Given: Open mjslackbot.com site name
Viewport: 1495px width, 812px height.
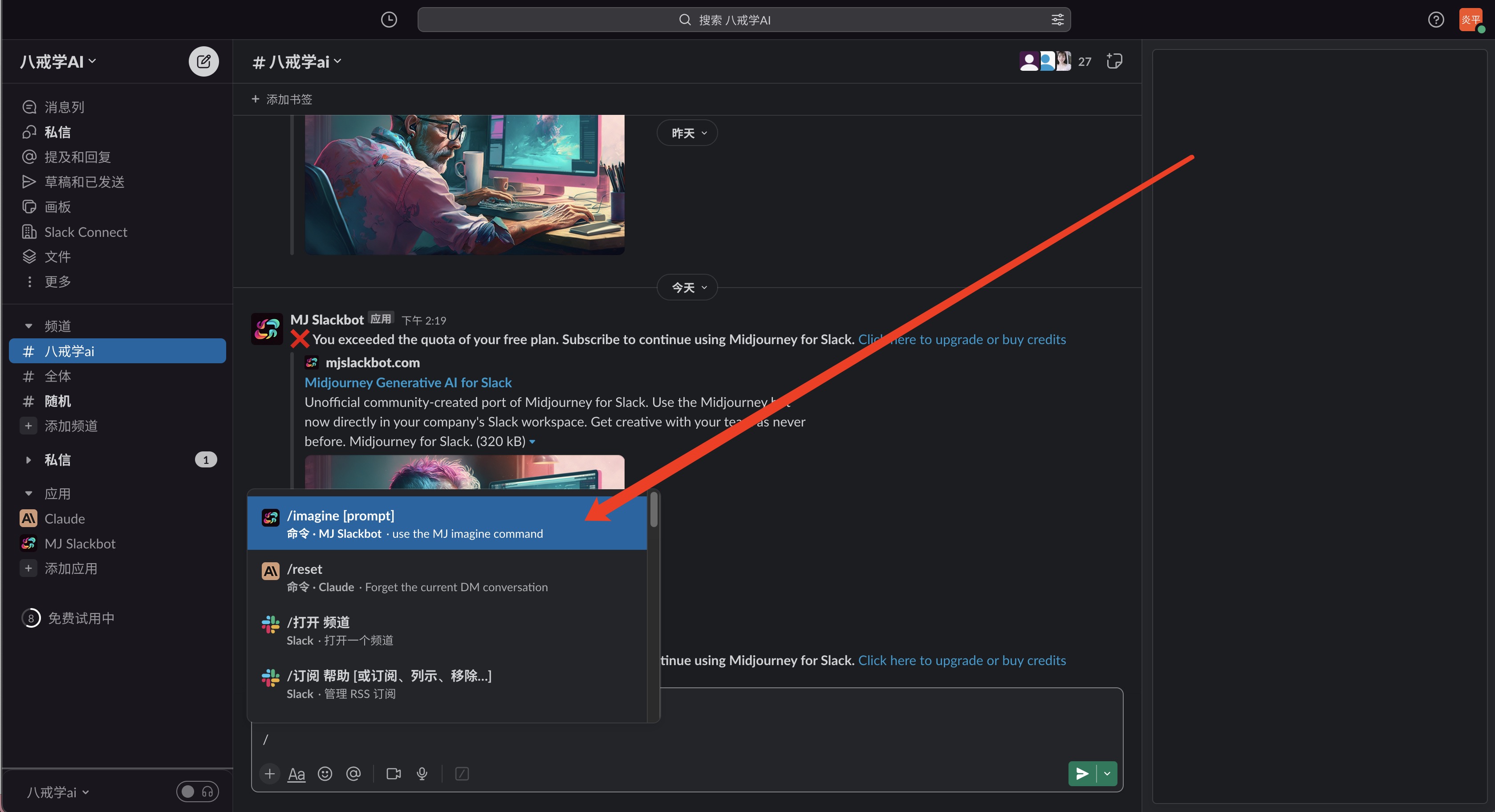Looking at the screenshot, I should pyautogui.click(x=373, y=363).
